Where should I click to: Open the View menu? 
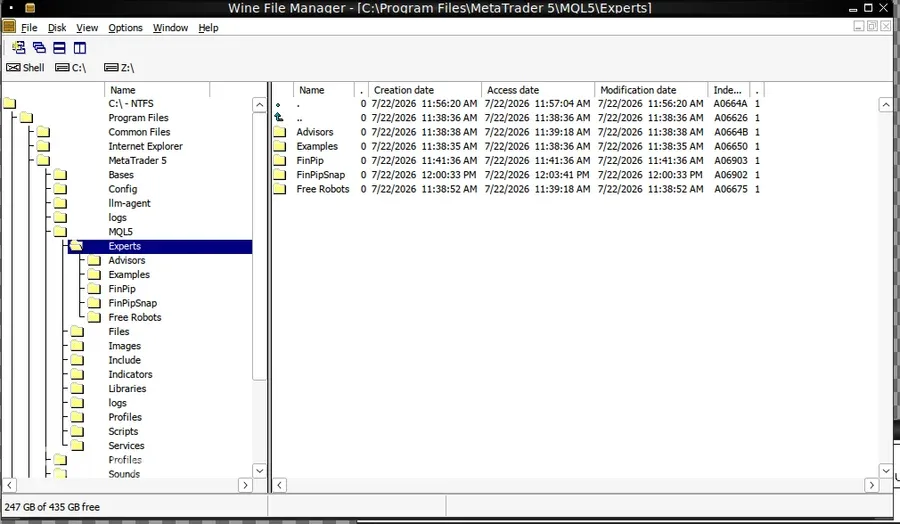click(87, 28)
